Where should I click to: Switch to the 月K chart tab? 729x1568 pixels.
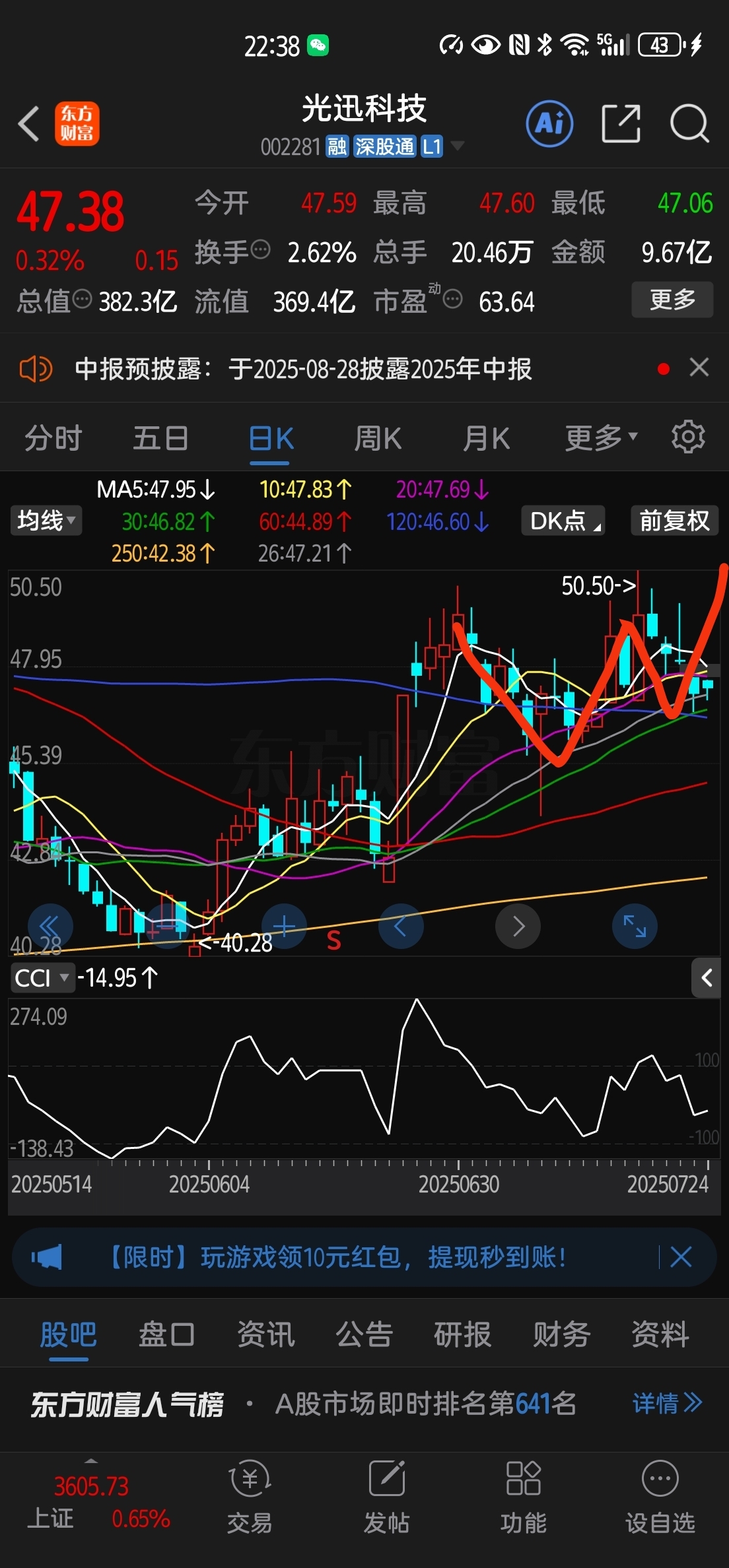[486, 438]
